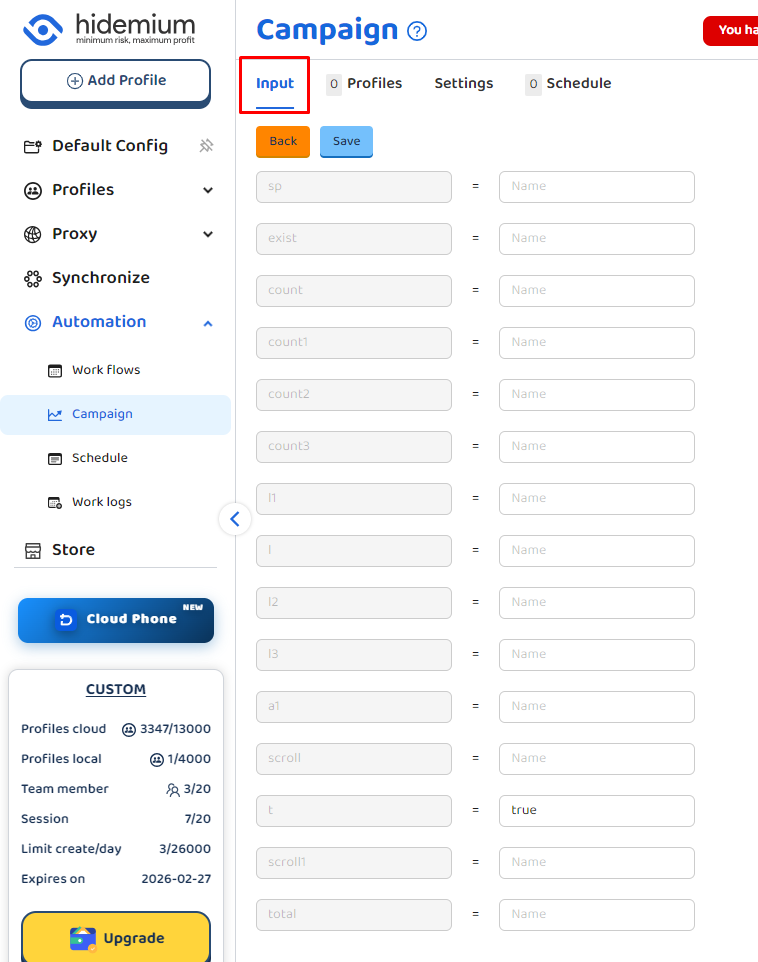Collapse the Automation menu chevron
758x962 pixels.
tap(208, 322)
